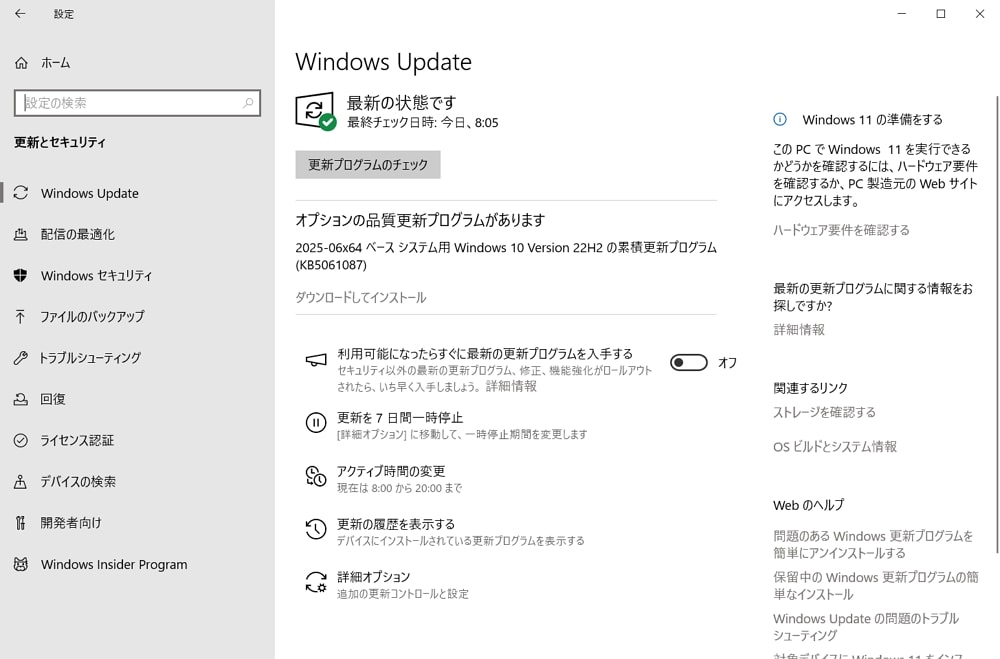Click into the 設定の検索 search field
1000x659 pixels.
pos(137,103)
